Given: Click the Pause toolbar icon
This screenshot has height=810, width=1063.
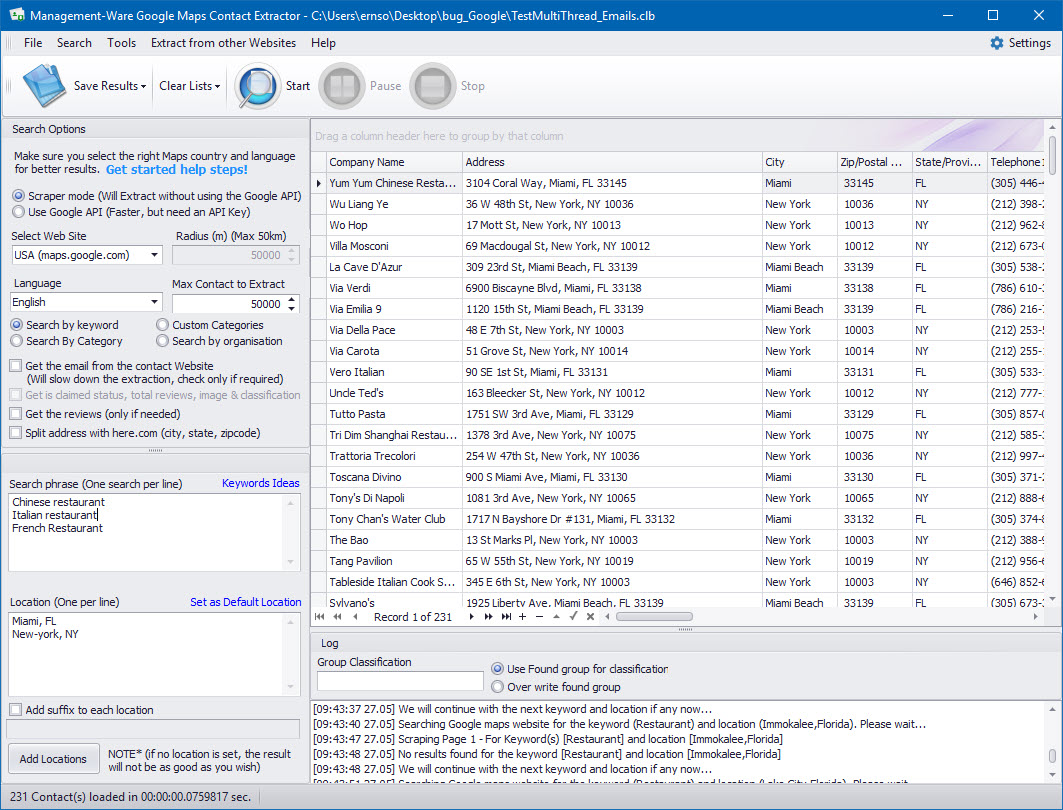Looking at the screenshot, I should click(342, 86).
